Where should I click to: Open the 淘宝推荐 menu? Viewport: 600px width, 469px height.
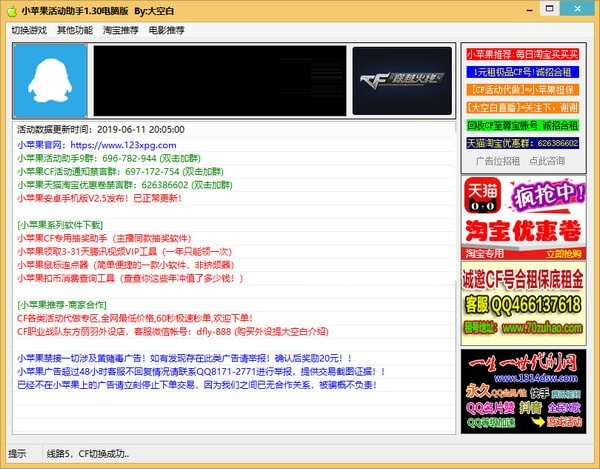[121, 30]
